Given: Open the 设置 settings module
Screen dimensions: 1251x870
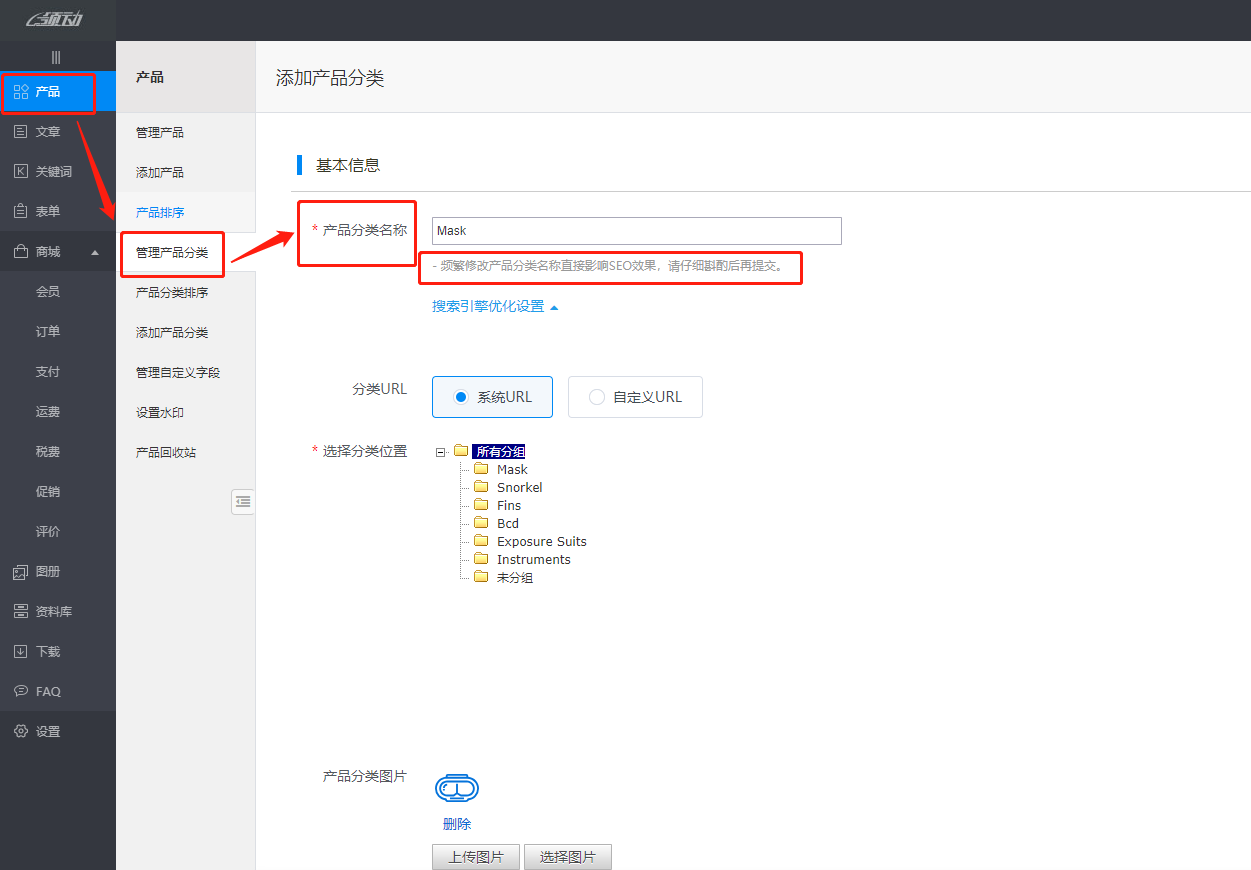Looking at the screenshot, I should click(47, 731).
